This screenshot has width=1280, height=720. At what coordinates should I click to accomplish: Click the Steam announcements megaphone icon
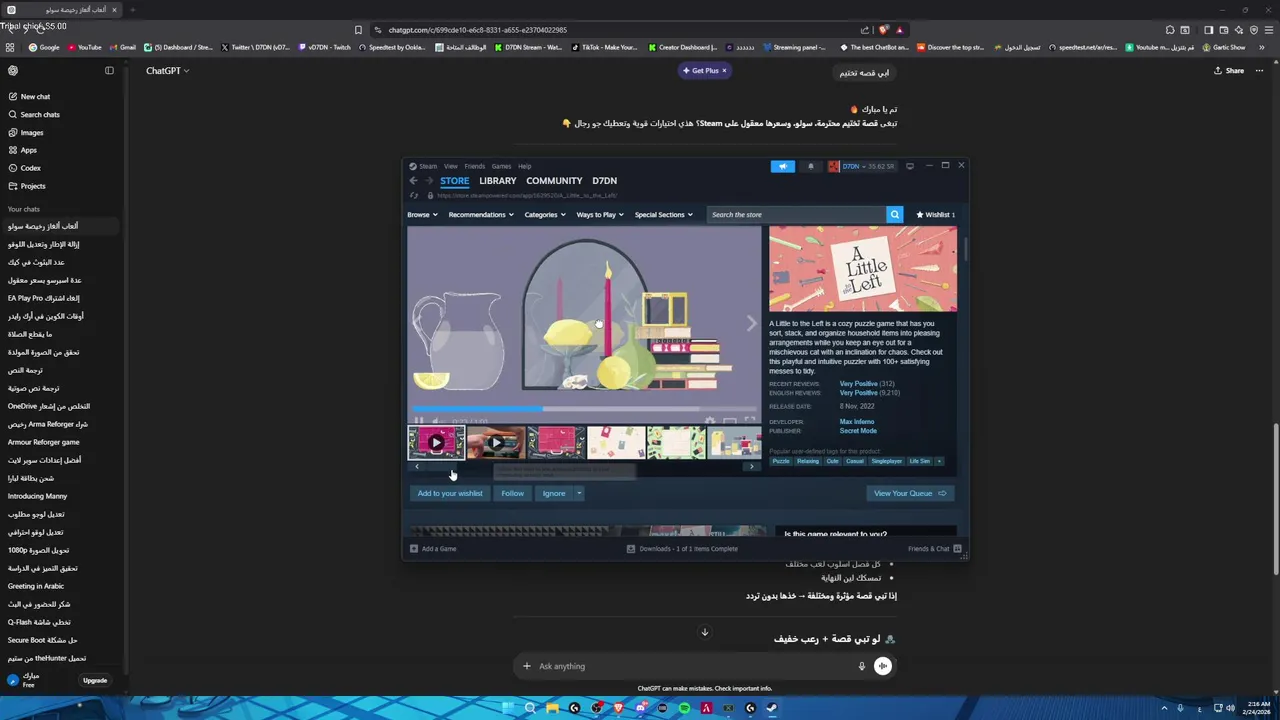(x=782, y=166)
